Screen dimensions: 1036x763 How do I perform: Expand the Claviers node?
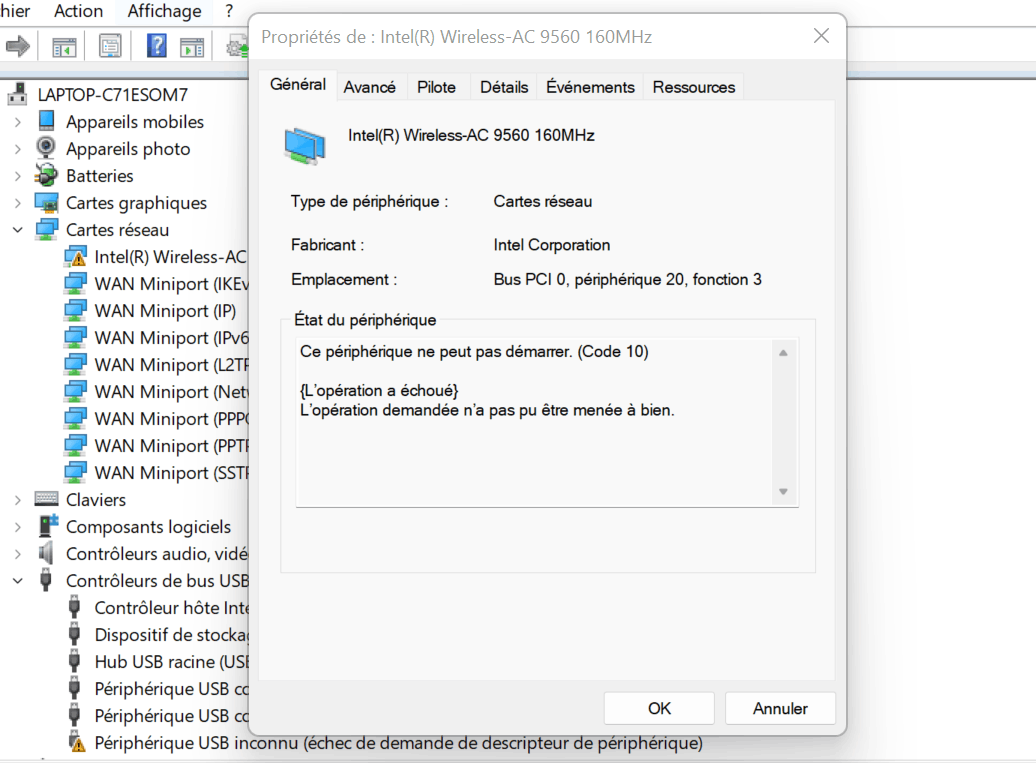coord(18,500)
